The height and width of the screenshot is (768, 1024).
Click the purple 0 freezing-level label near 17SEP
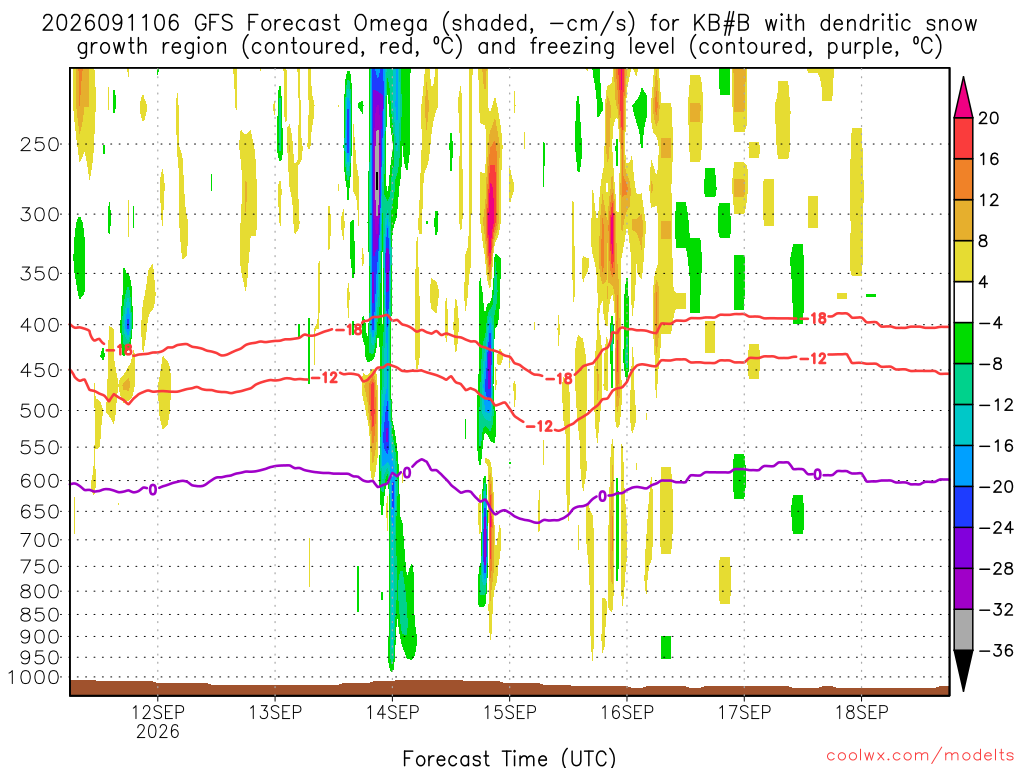click(x=817, y=474)
